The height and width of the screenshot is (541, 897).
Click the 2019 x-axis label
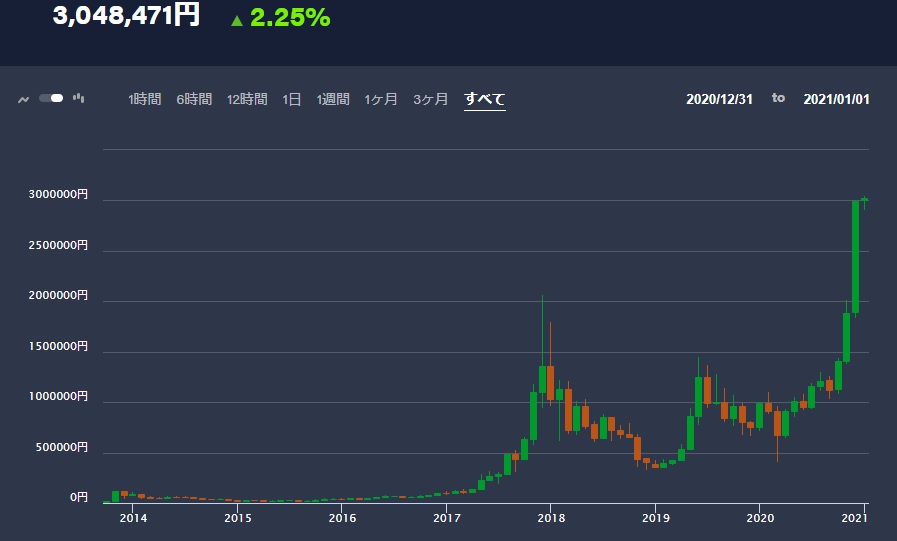point(656,518)
